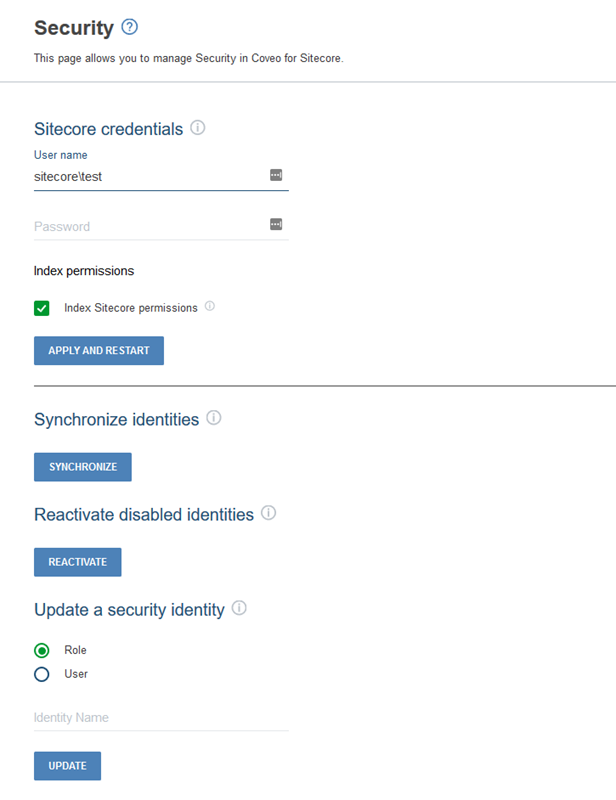Click the APPLY AND RESTART button
The width and height of the screenshot is (616, 800).
point(98,350)
